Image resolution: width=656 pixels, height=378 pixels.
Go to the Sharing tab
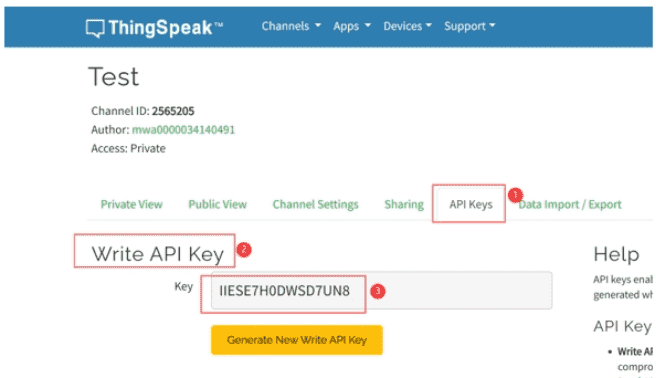[x=404, y=204]
